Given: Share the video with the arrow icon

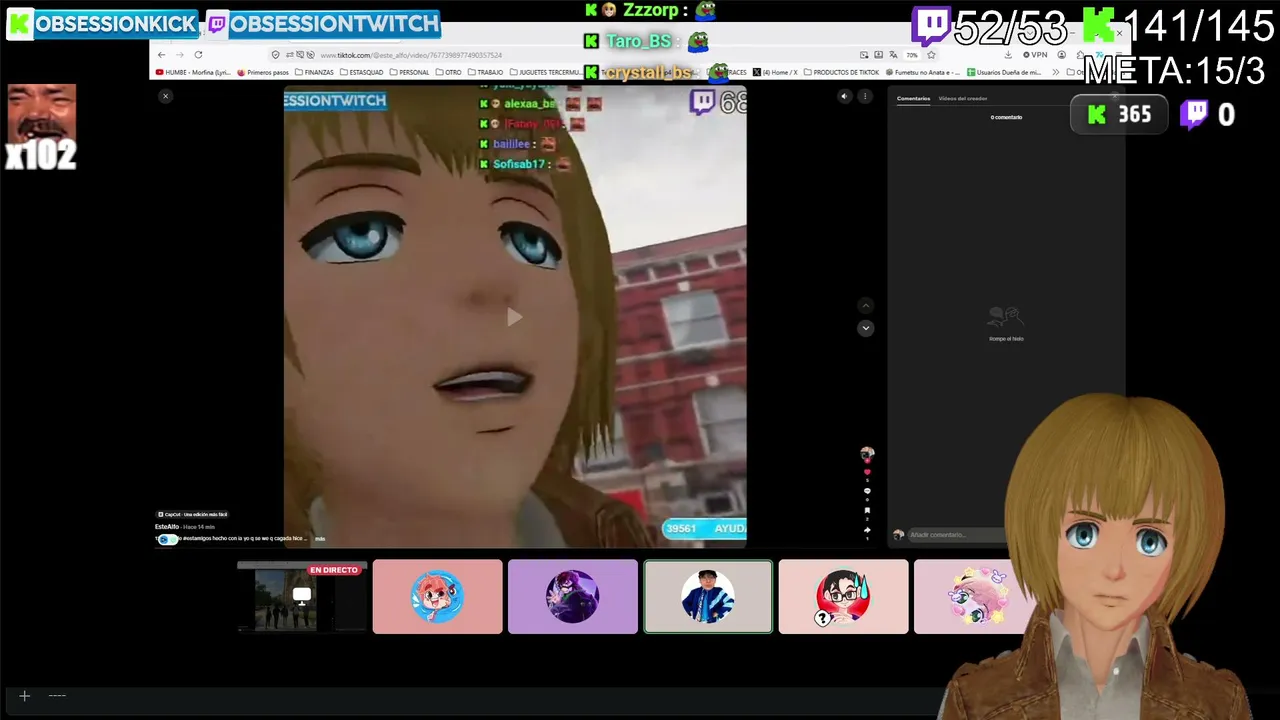Looking at the screenshot, I should (867, 530).
